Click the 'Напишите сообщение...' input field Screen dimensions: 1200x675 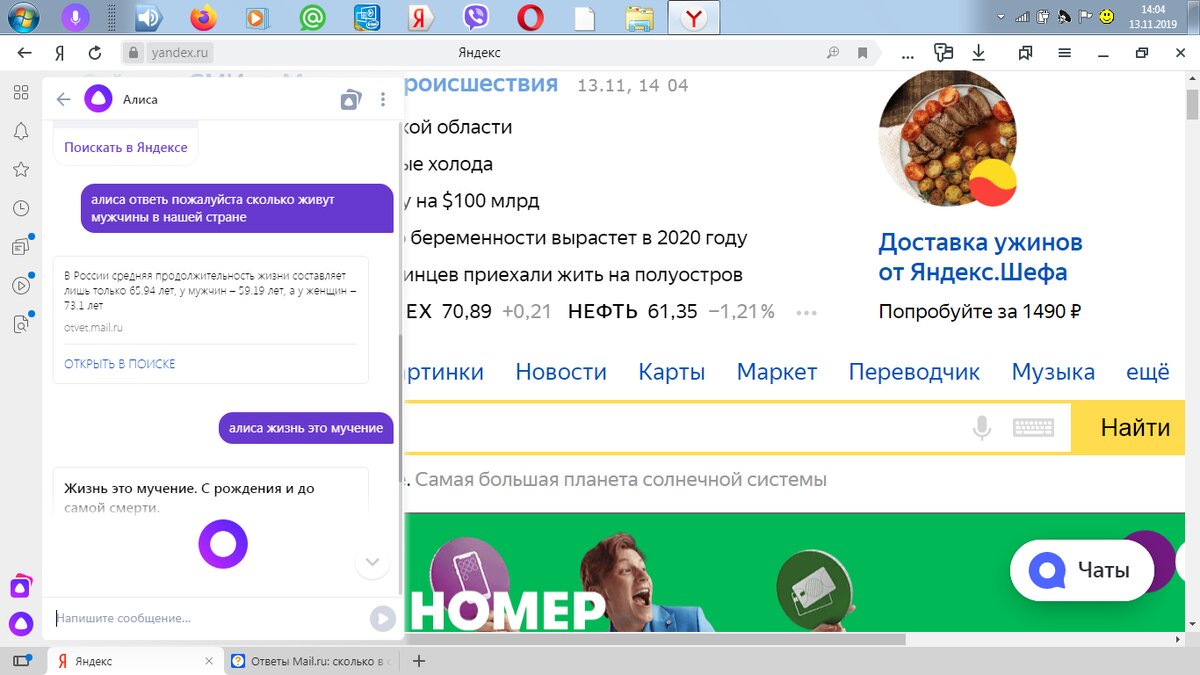coord(210,618)
